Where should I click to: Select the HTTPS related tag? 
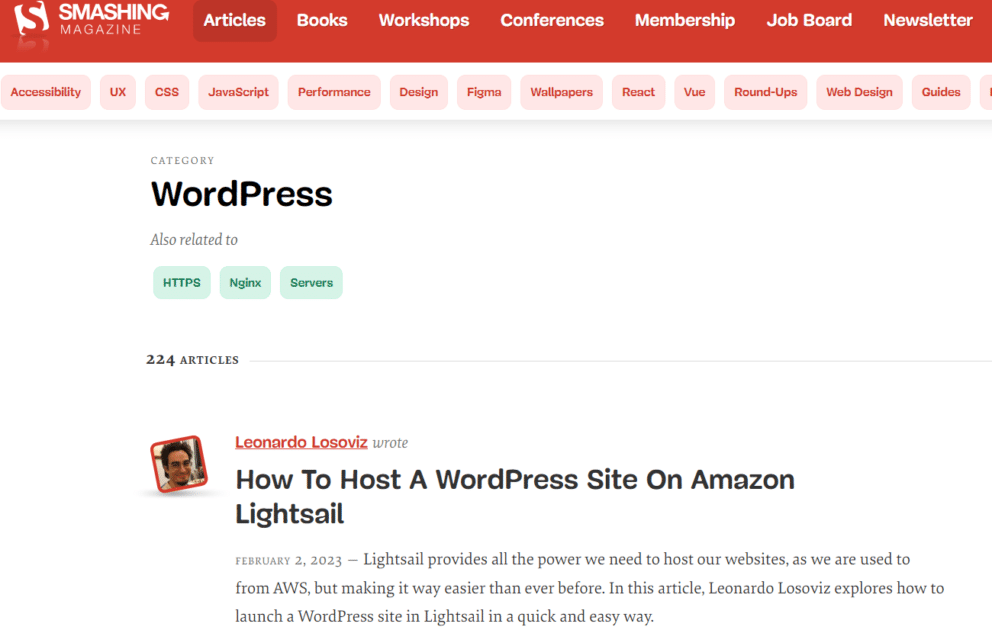coord(181,282)
